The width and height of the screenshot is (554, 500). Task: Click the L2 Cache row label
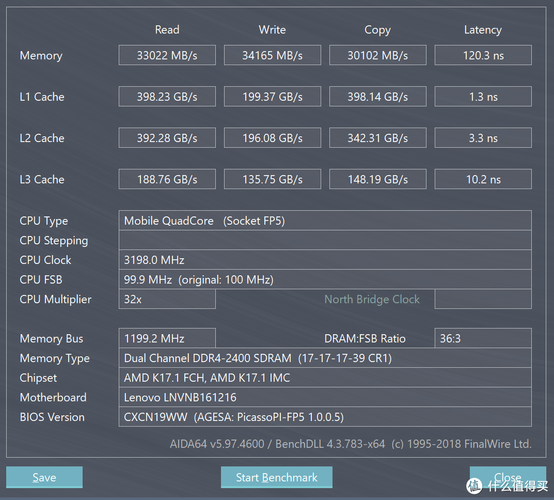[42, 138]
